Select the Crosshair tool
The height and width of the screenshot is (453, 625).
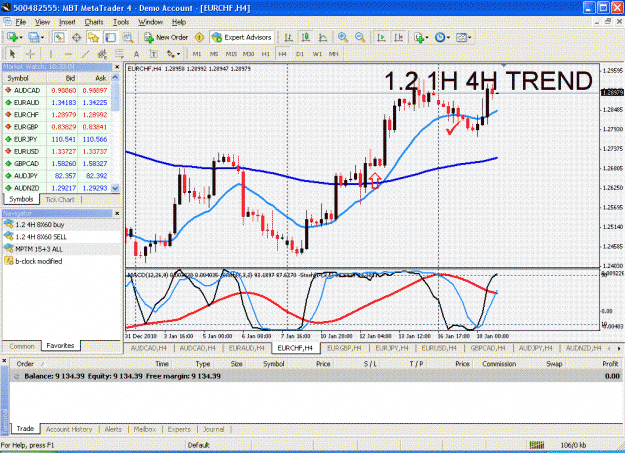(30, 54)
